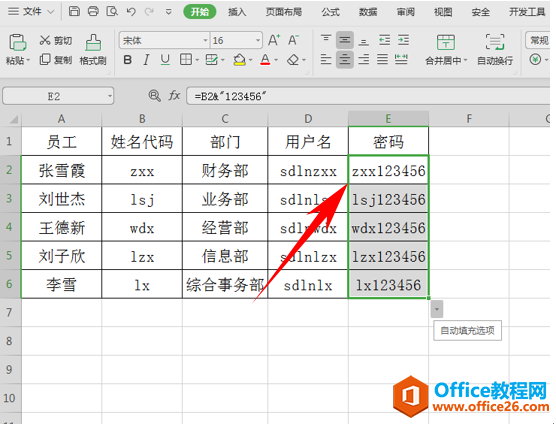Click the eraser clear format icon
The width and height of the screenshot is (556, 424).
tap(293, 60)
